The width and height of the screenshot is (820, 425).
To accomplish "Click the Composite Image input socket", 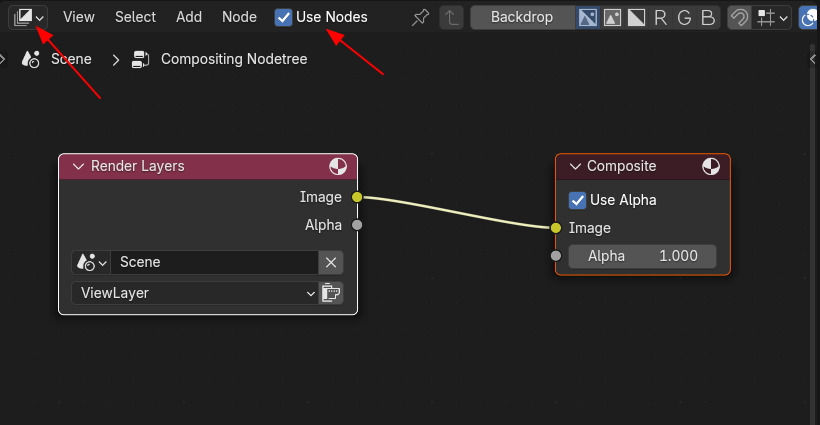I will [555, 228].
